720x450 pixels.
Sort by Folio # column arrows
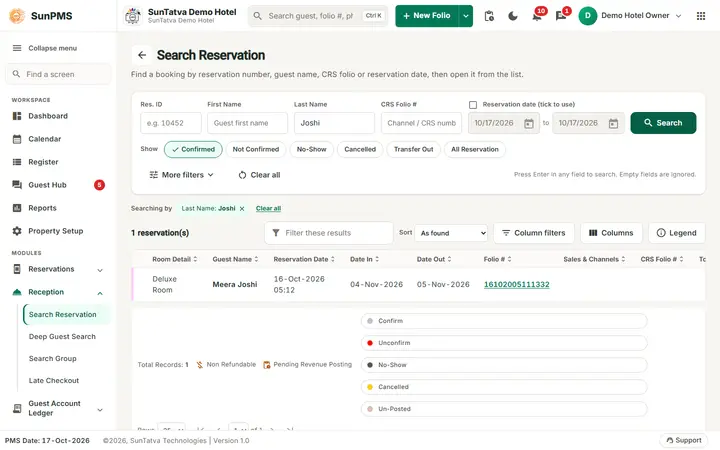(x=509, y=259)
